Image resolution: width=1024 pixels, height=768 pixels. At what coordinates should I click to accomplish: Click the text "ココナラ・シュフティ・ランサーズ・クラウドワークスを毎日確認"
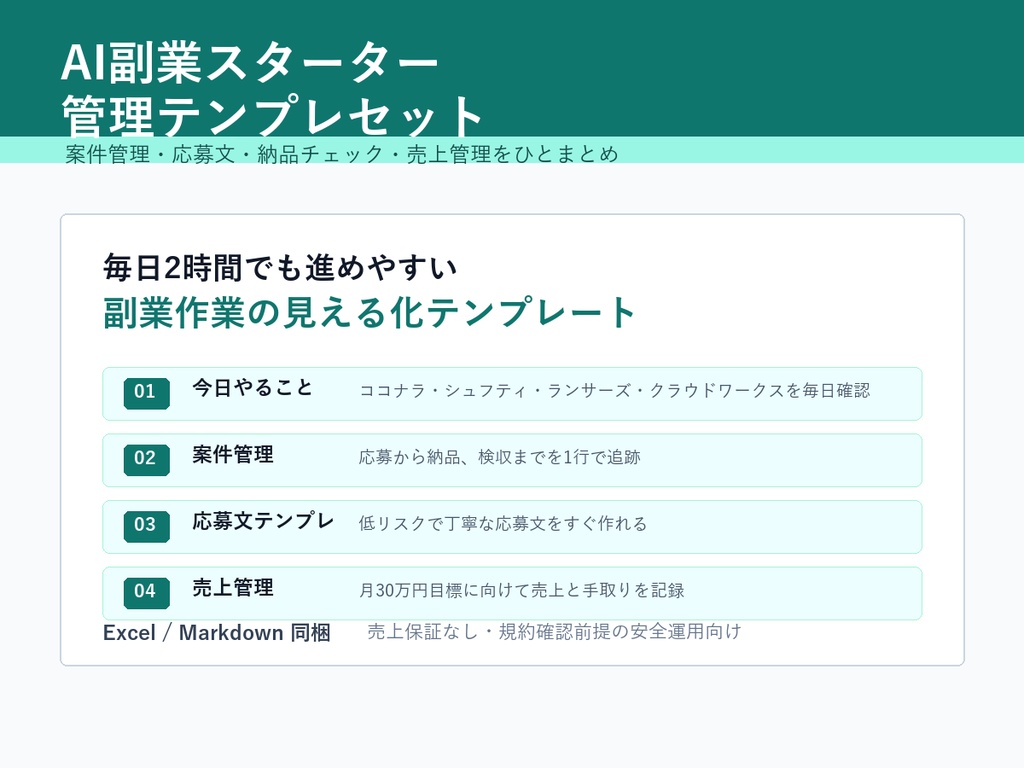click(x=615, y=391)
